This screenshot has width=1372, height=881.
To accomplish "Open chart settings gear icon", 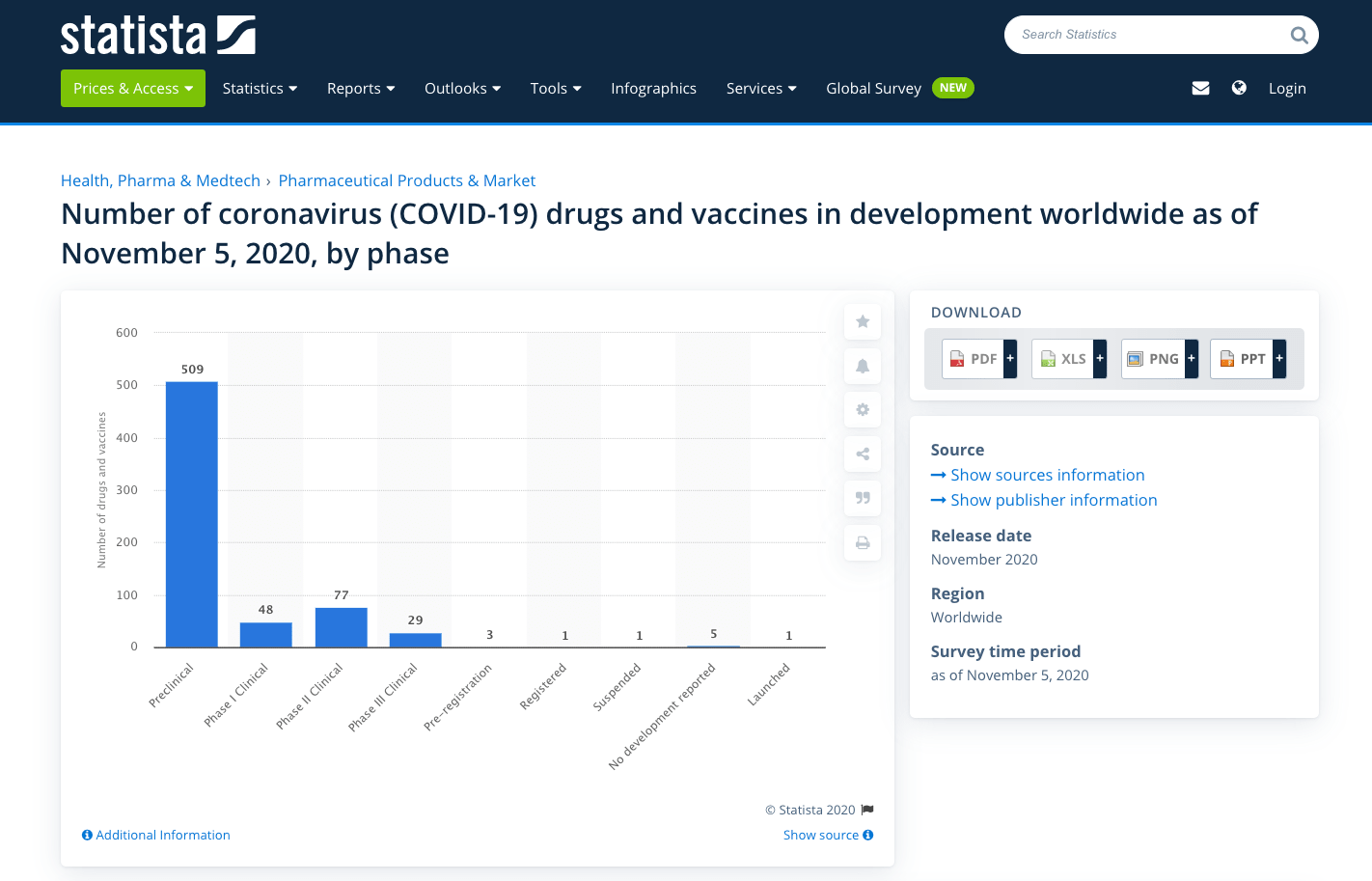I will 863,409.
